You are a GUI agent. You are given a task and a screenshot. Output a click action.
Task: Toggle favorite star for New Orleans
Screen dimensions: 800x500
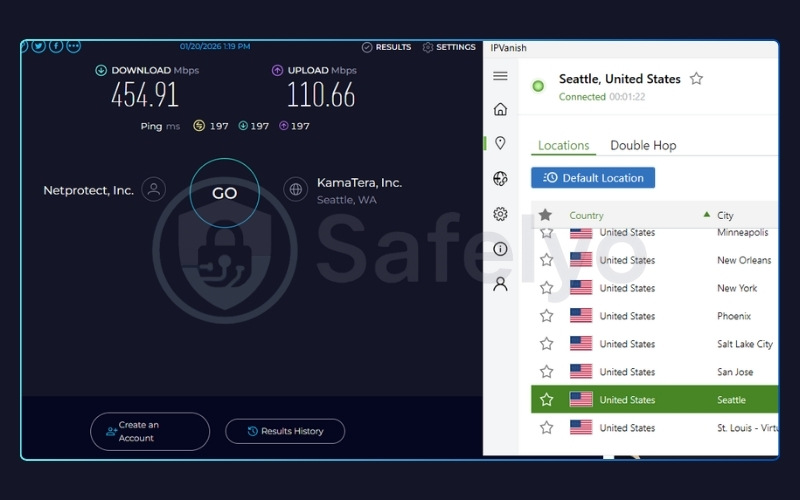546,260
